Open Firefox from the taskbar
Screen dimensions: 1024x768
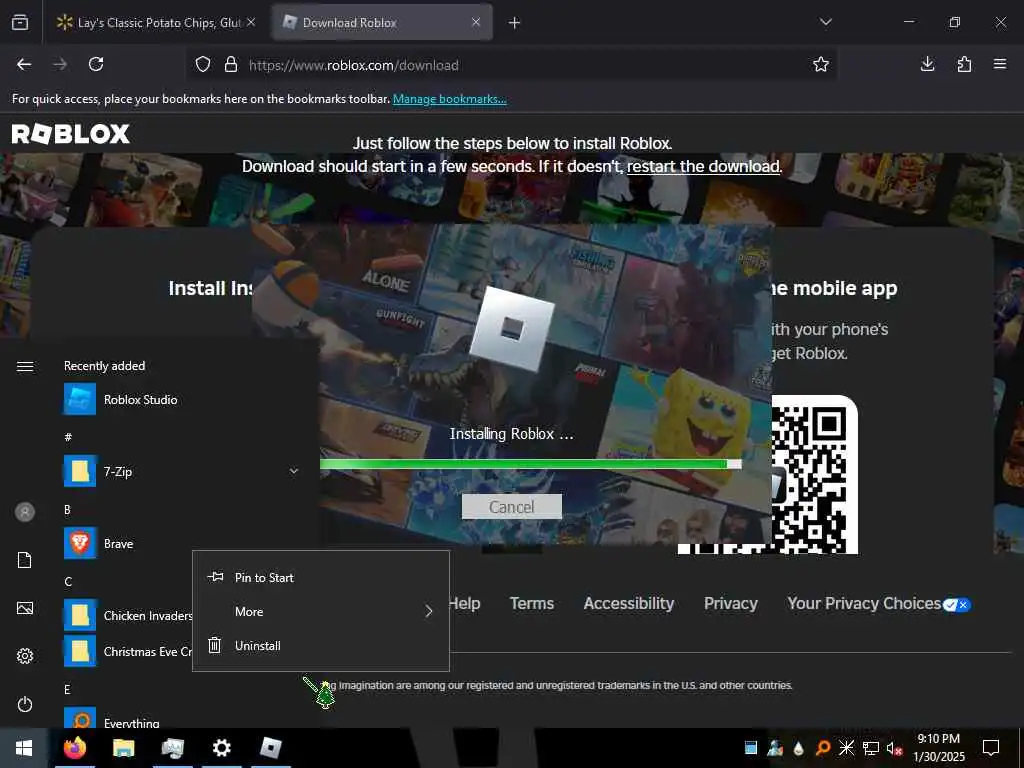point(74,748)
